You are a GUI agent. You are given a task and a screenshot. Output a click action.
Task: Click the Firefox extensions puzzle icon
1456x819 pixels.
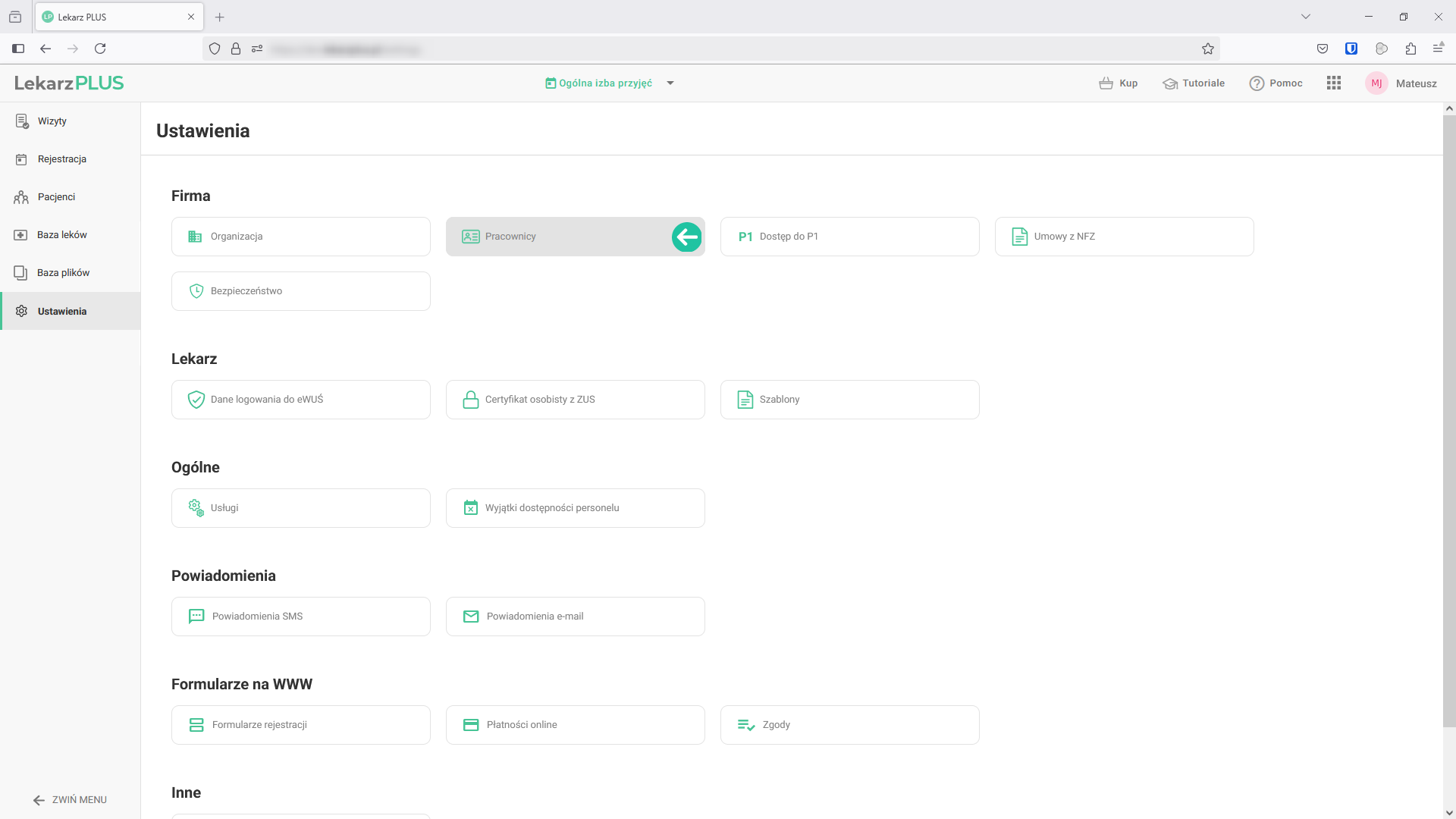[x=1410, y=49]
